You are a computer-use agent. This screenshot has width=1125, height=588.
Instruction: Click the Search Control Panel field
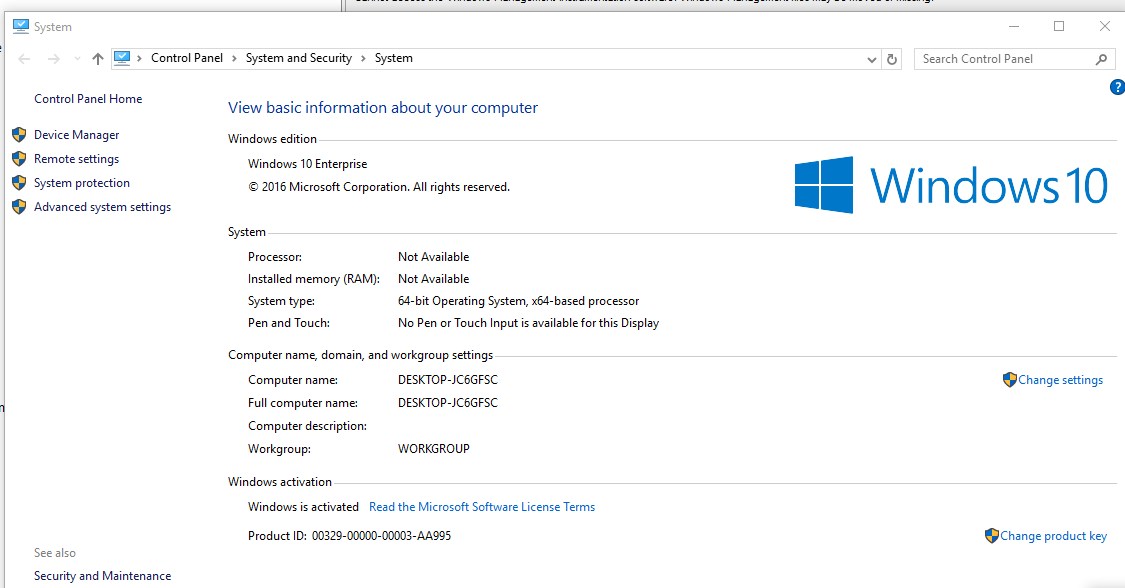coord(1000,59)
